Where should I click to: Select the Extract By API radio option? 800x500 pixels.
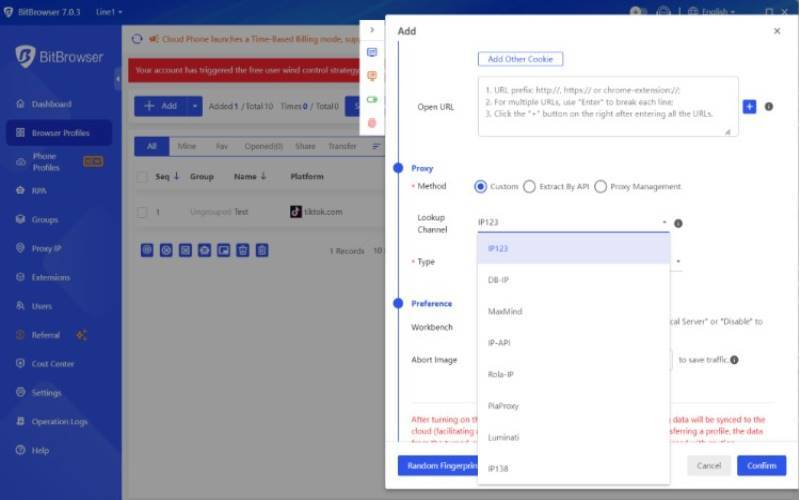tap(529, 186)
